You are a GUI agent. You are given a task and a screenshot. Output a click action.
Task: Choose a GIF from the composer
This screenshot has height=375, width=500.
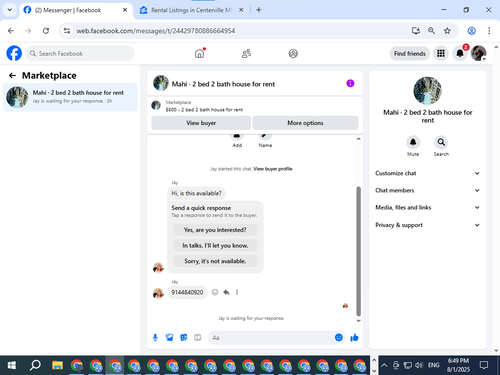pyautogui.click(x=198, y=338)
